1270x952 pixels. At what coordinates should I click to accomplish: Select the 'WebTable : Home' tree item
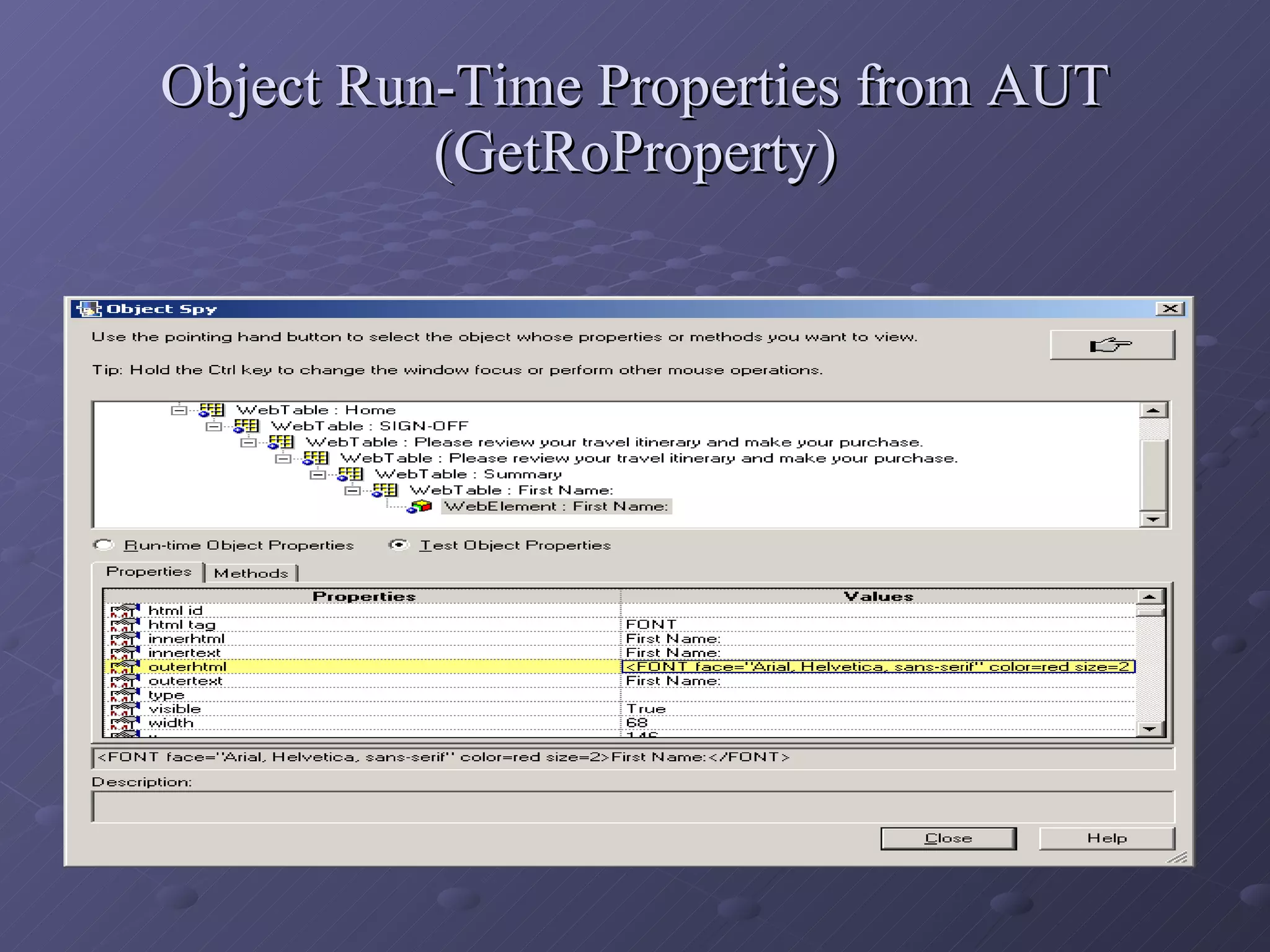[316, 410]
